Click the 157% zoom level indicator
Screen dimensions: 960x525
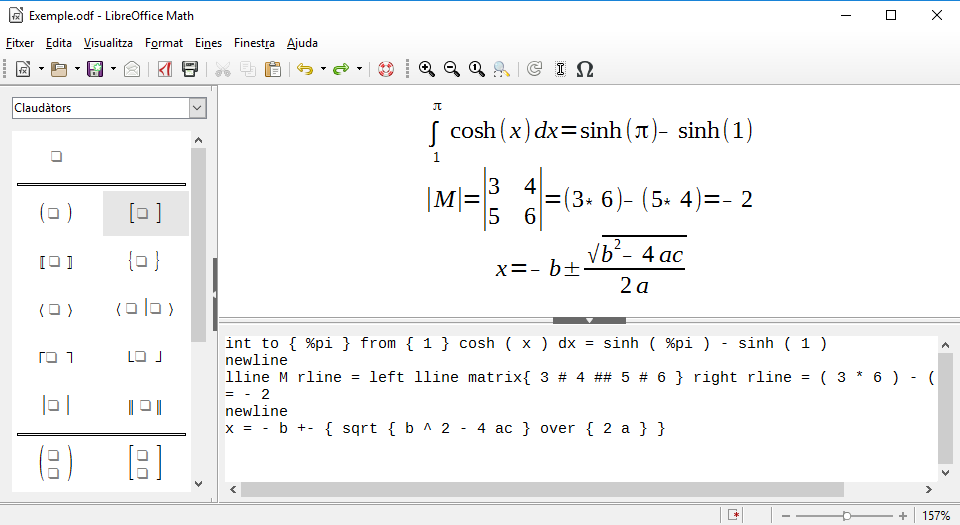click(936, 516)
